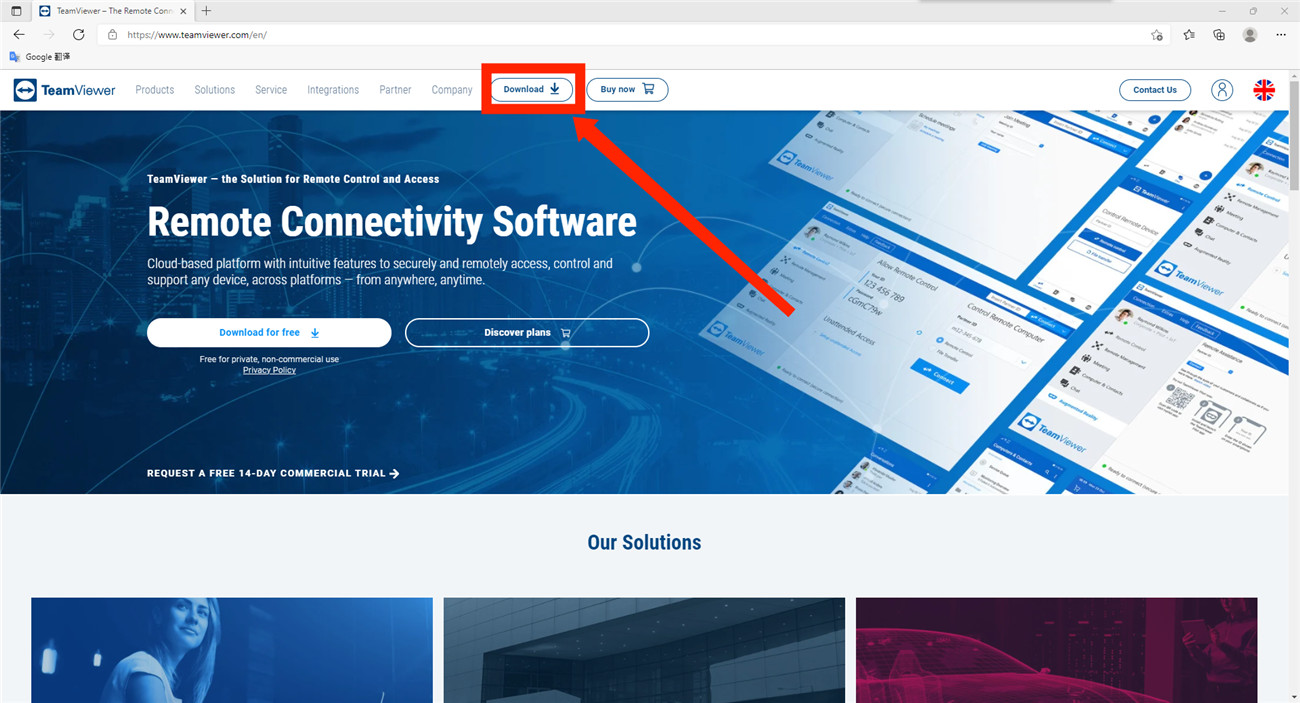Screen dimensions: 1300x703
Task: Open the solution card with the car photo
Action: coord(1056,650)
